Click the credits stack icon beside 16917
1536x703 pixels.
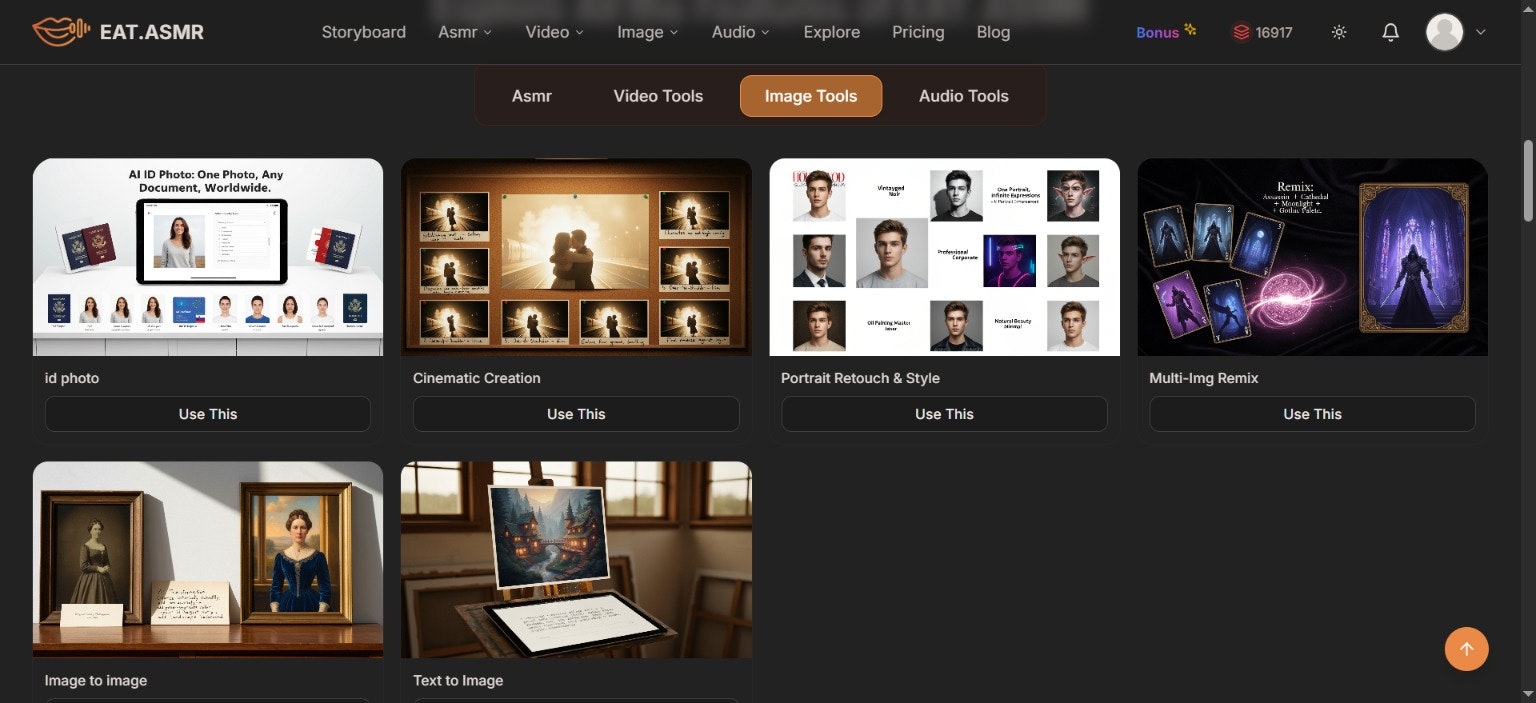(x=1241, y=32)
